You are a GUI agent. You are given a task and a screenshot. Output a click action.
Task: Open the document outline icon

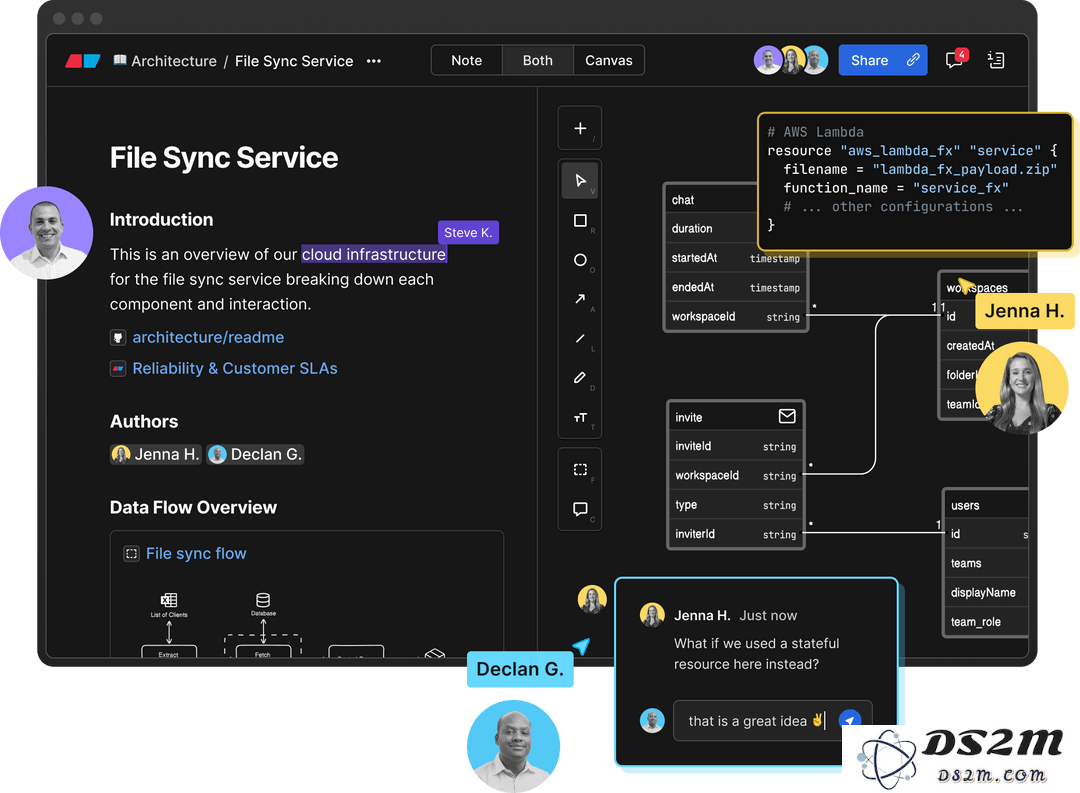(x=996, y=60)
